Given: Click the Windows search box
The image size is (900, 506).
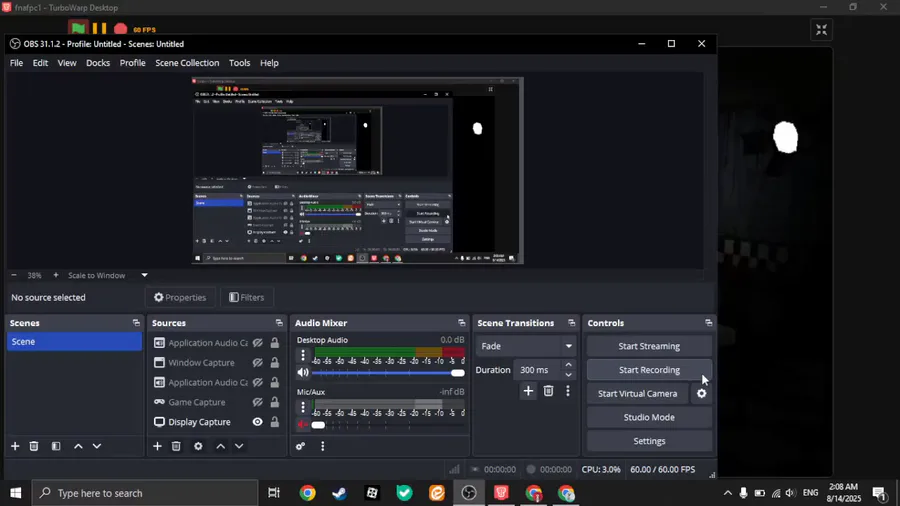Looking at the screenshot, I should tap(144, 493).
